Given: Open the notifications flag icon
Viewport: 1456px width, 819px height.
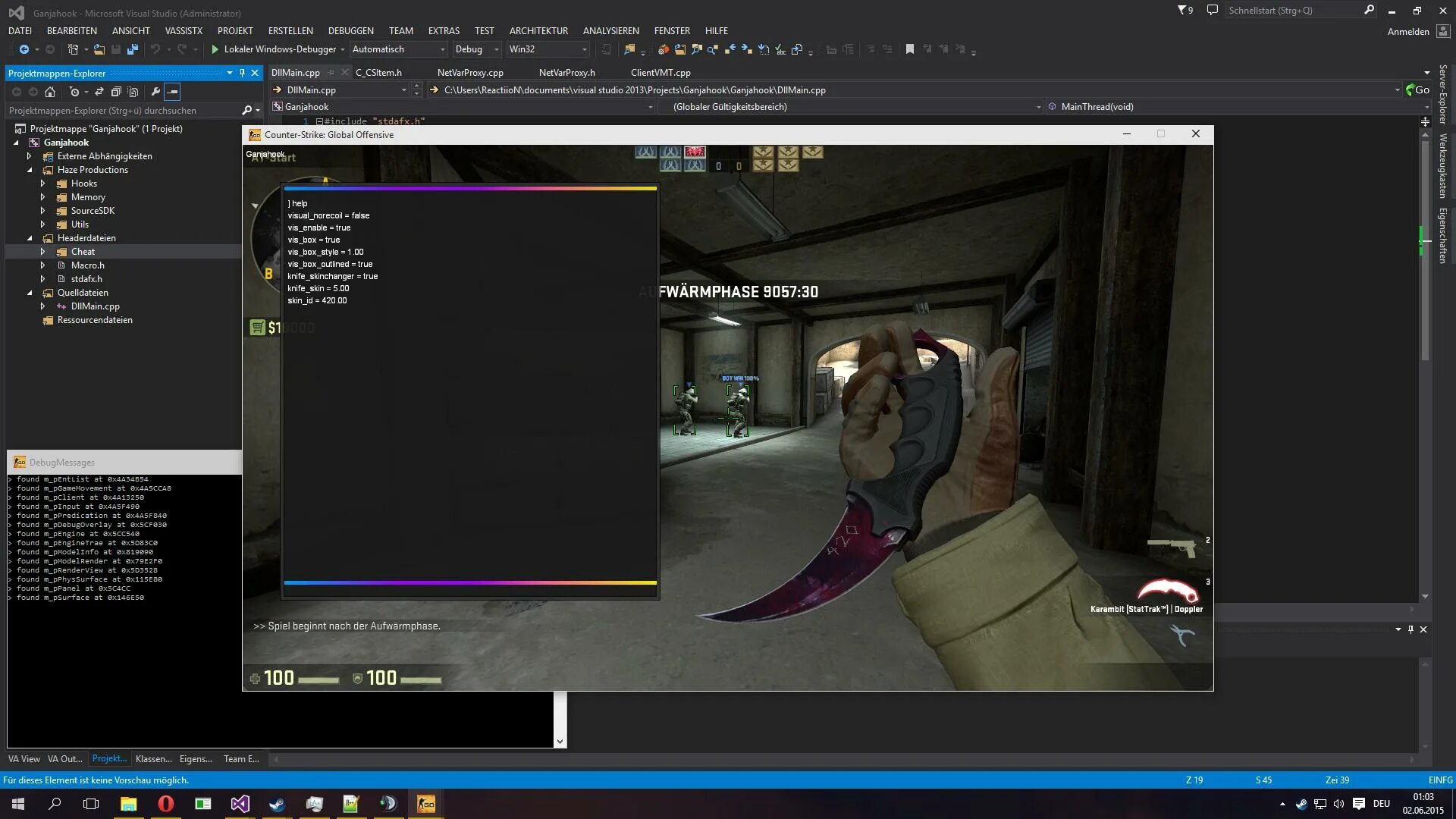Looking at the screenshot, I should (1185, 11).
